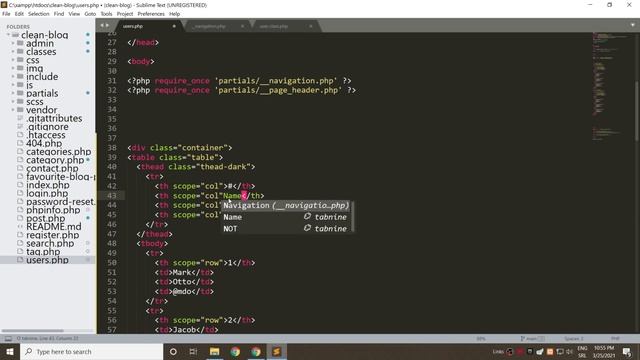Open .gitignore from the sidebar
640x360 pixels.
coord(47,127)
